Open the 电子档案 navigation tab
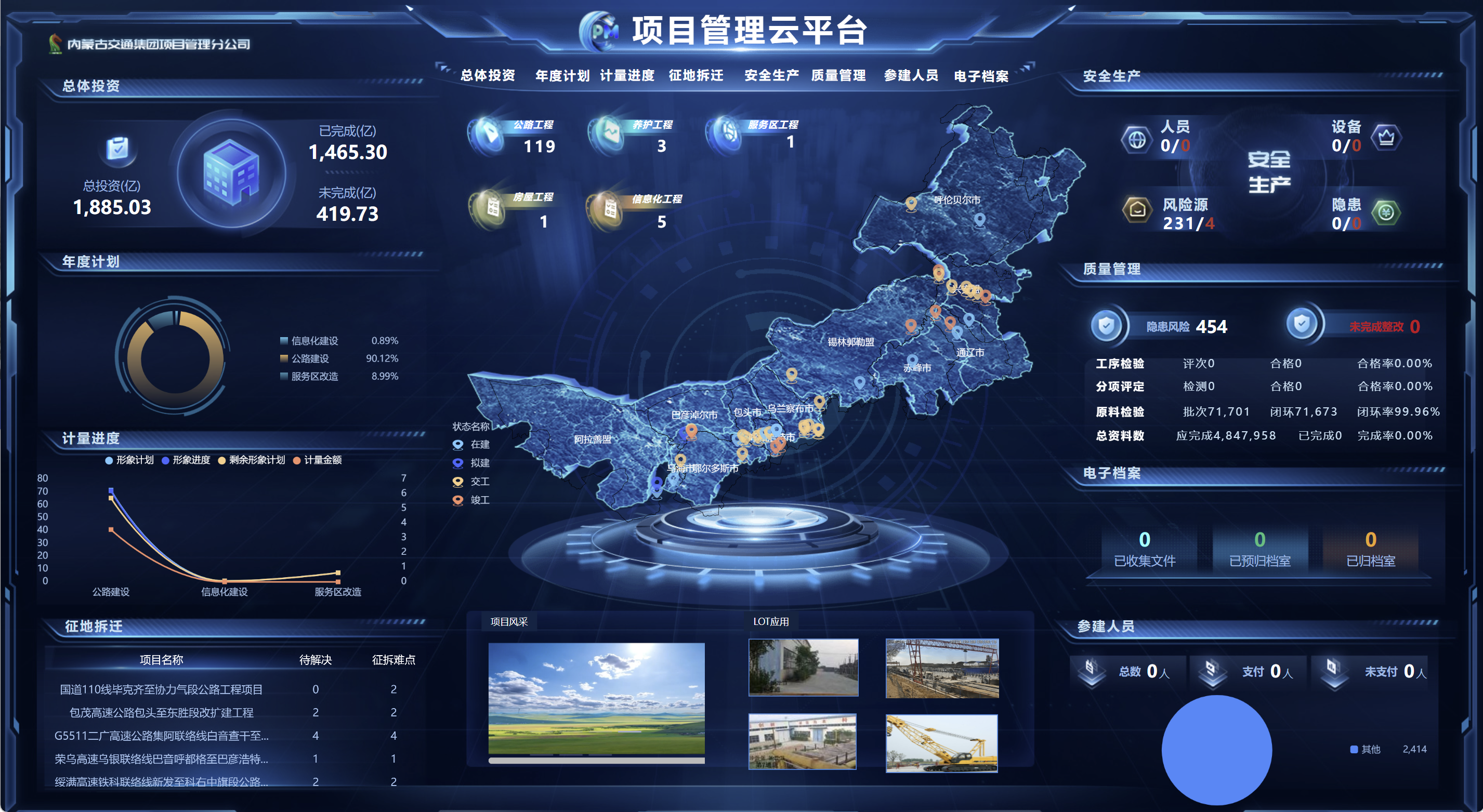1483x812 pixels. (x=981, y=76)
